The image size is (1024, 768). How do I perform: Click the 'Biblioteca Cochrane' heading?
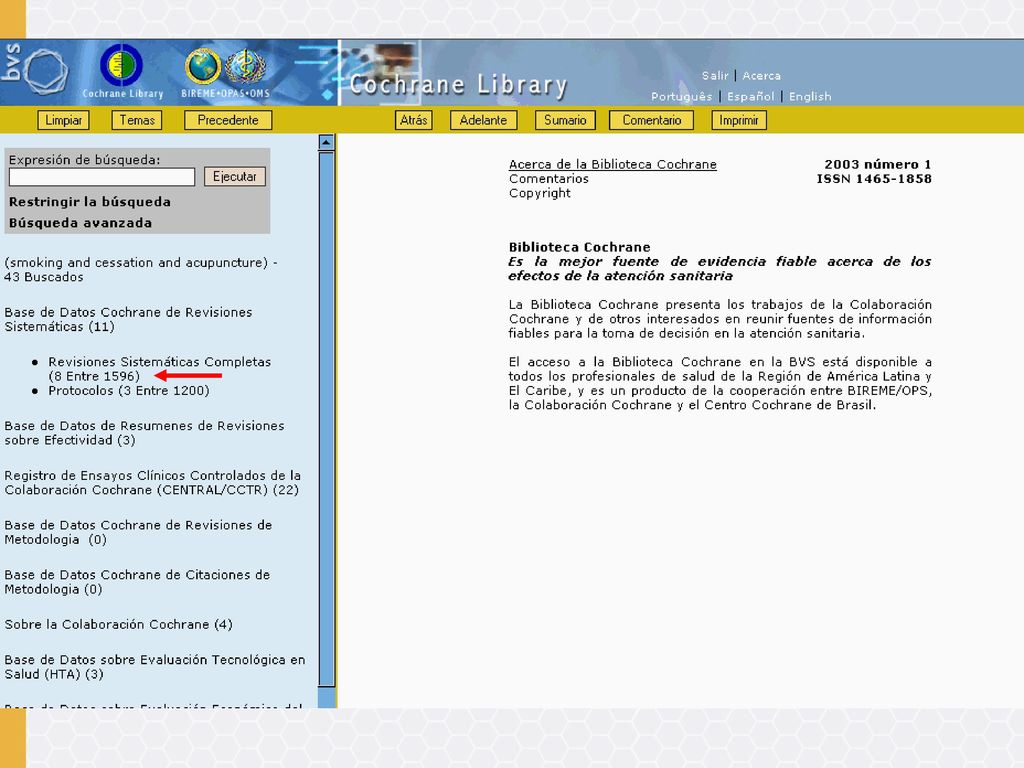[579, 247]
